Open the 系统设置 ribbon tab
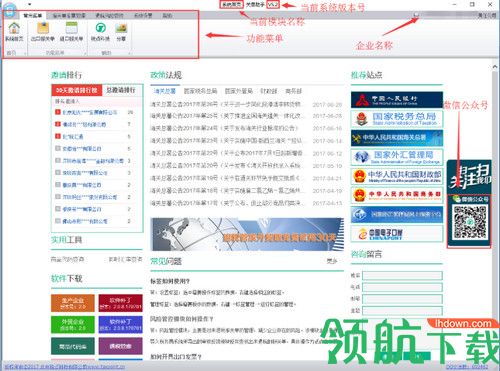 (143, 16)
